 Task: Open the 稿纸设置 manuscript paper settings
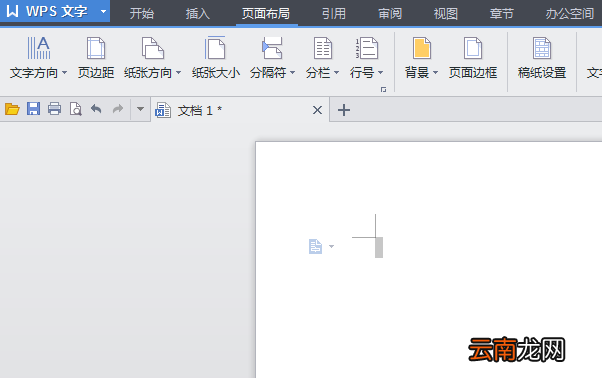tap(542, 57)
